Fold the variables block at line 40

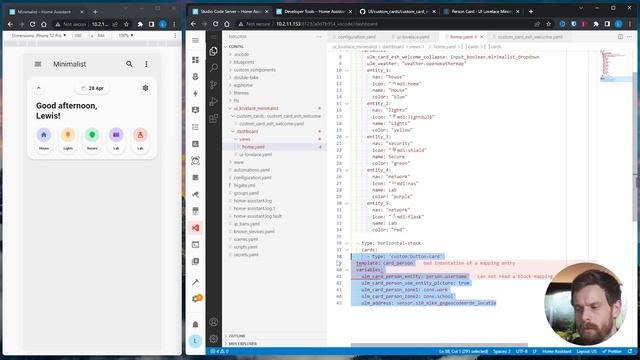point(347,270)
